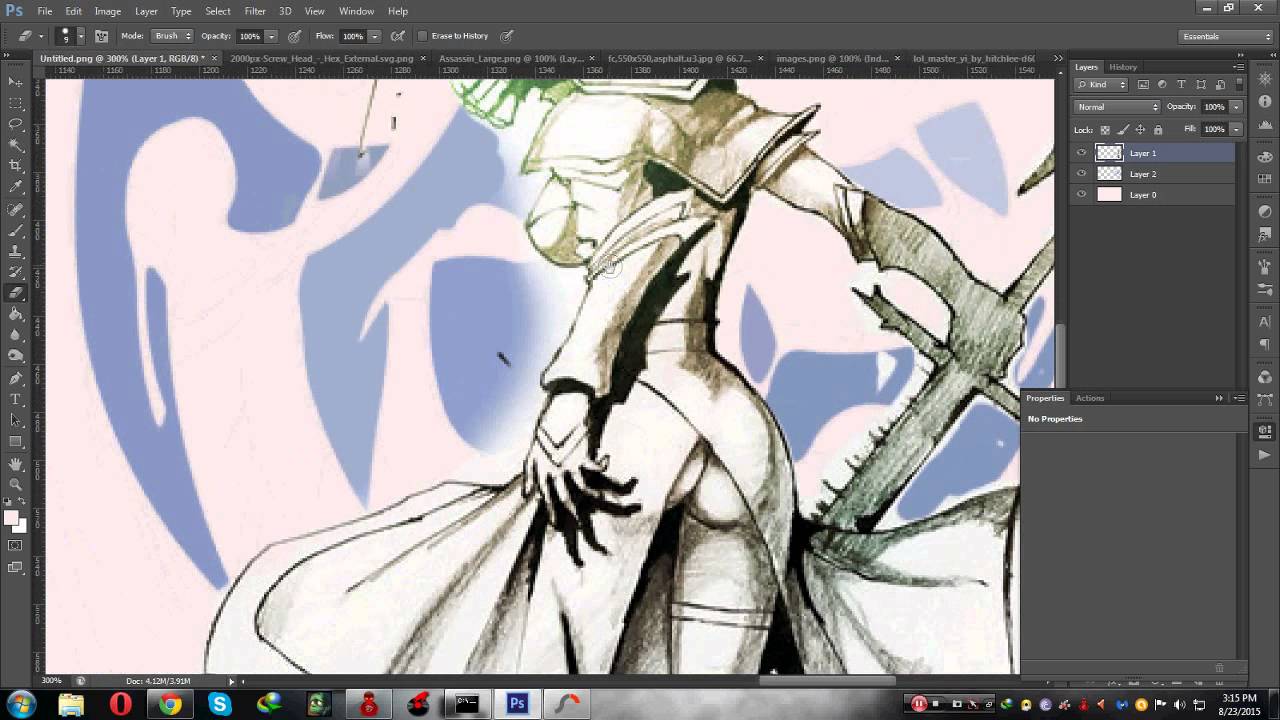Open the Window menu
This screenshot has height=720, width=1280.
[x=356, y=11]
